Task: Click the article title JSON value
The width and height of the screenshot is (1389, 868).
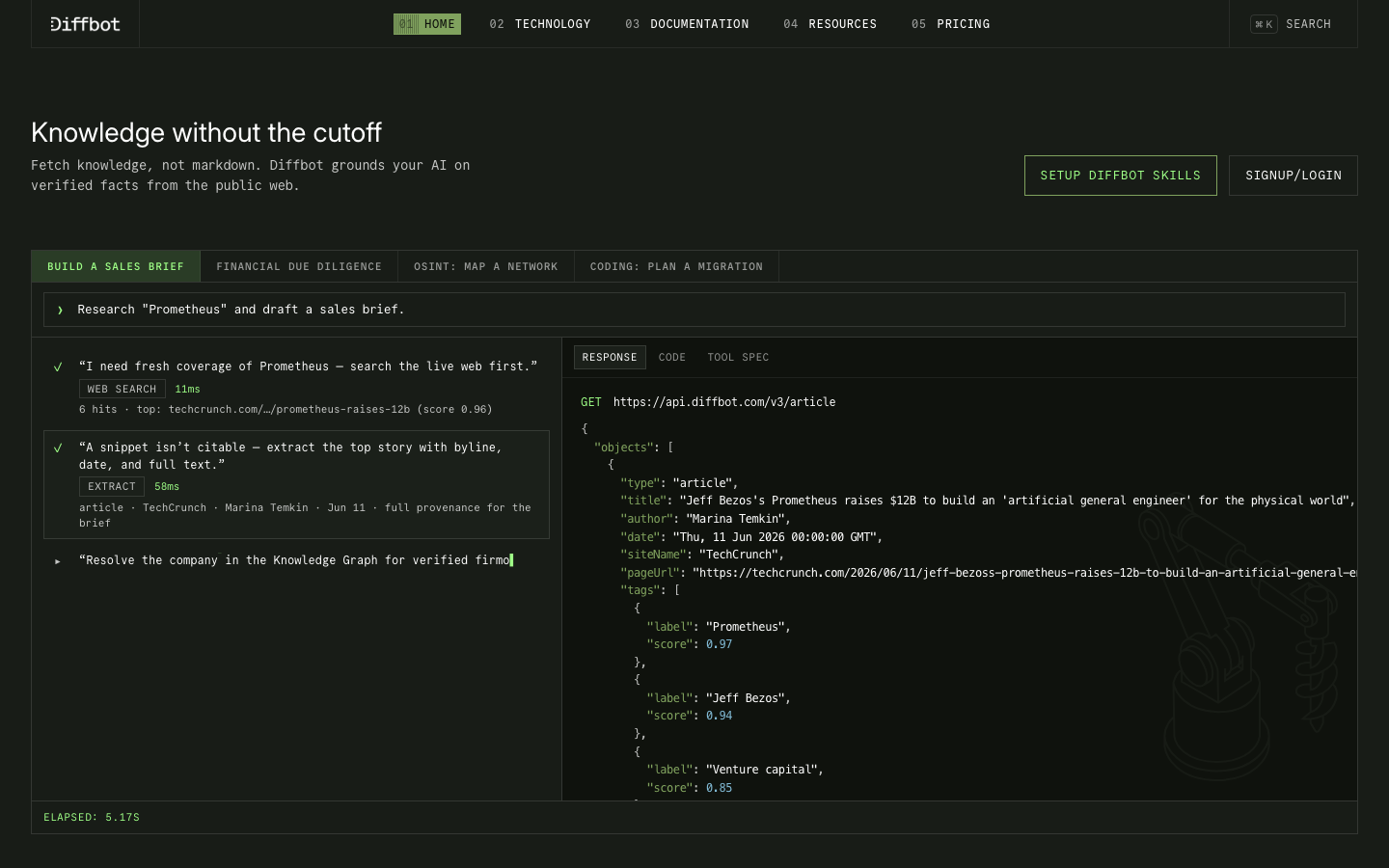Action: click(x=1017, y=501)
